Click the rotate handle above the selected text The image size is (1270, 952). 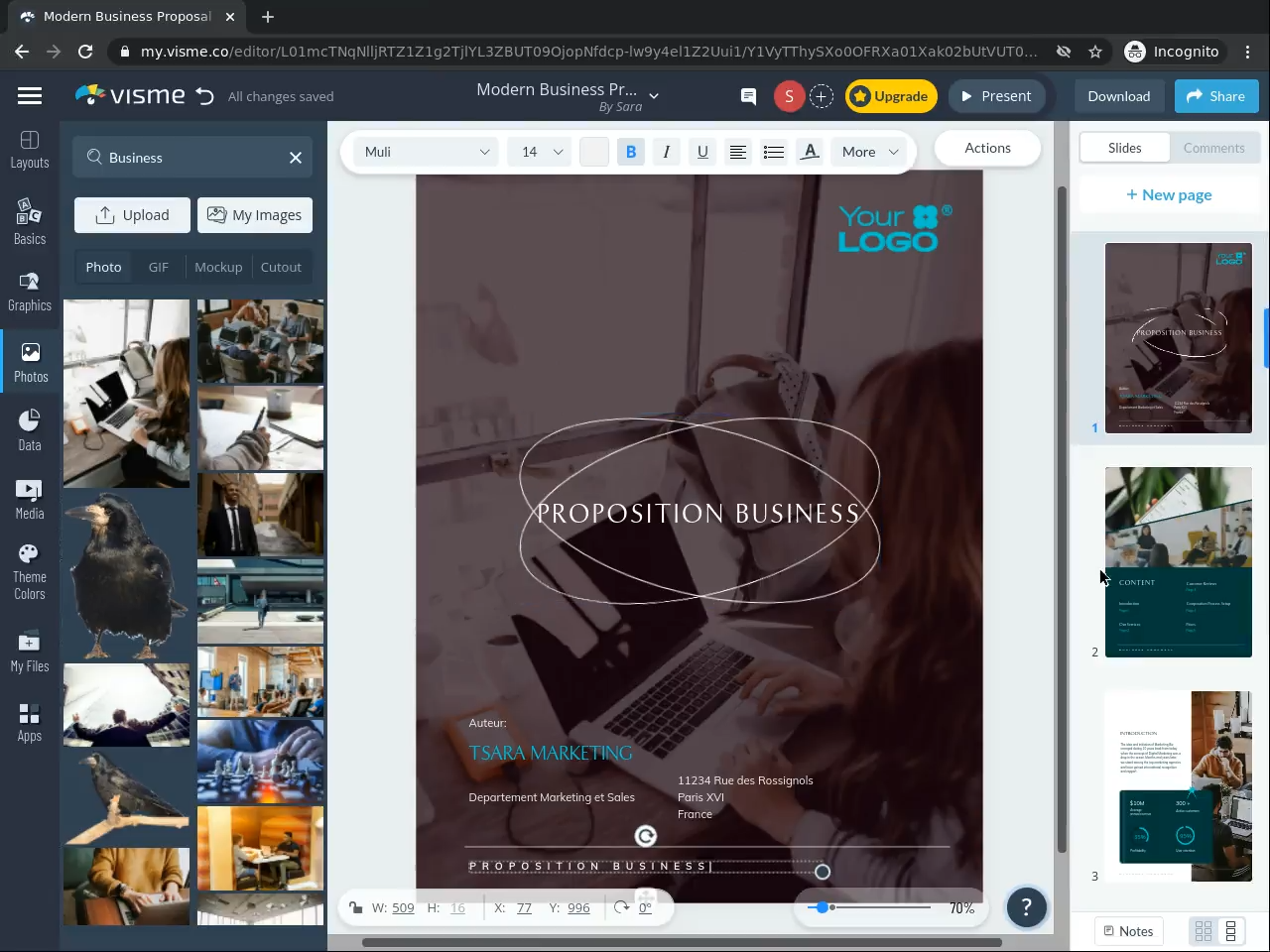646,836
